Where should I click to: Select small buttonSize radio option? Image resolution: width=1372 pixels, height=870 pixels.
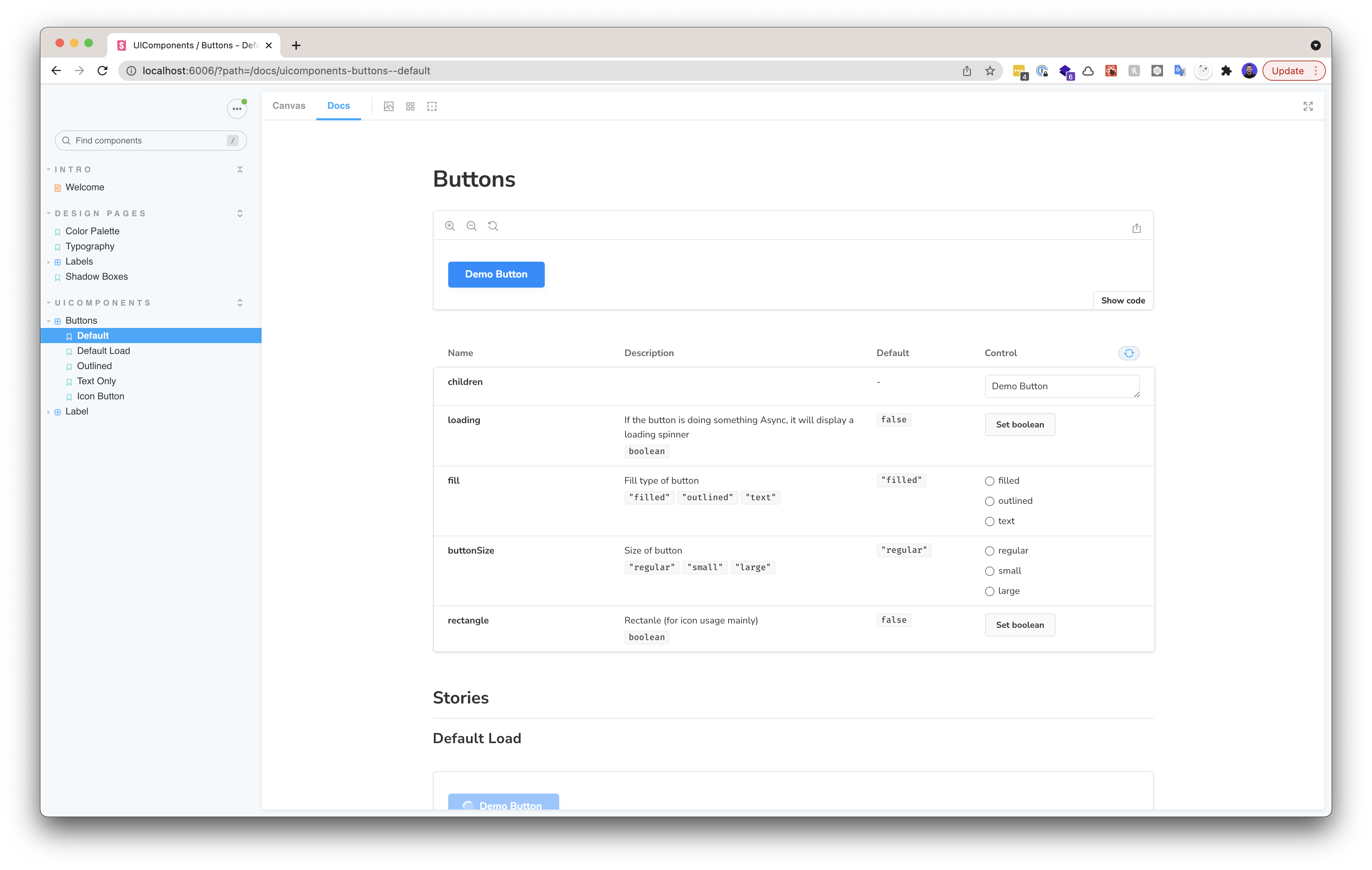(x=990, y=571)
